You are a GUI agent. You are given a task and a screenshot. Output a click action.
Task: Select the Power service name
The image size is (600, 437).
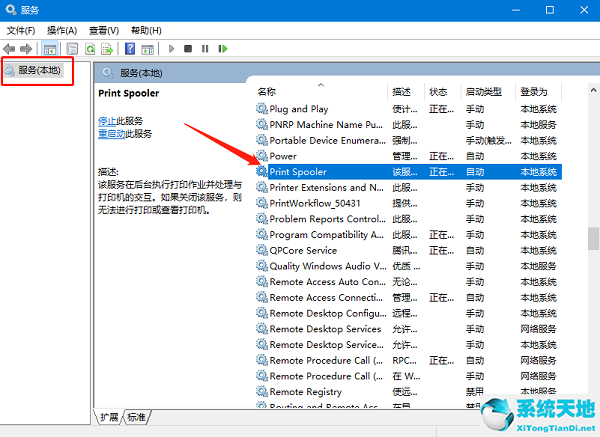point(283,156)
